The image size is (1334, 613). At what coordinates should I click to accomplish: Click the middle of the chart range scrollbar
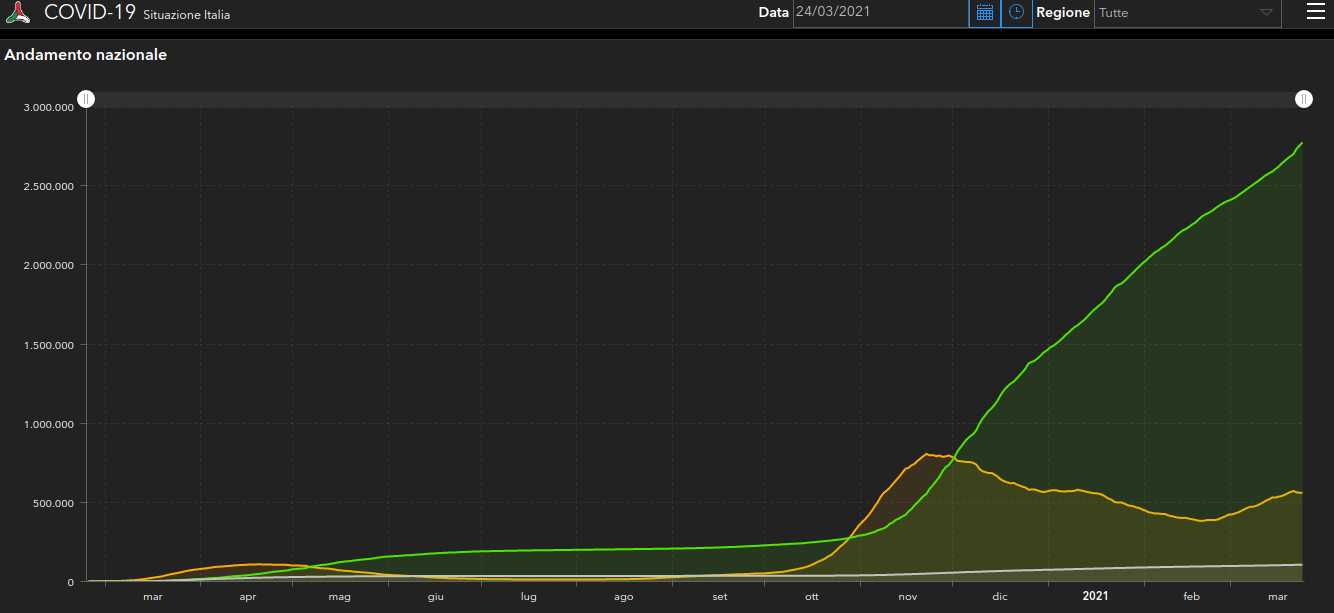click(695, 99)
